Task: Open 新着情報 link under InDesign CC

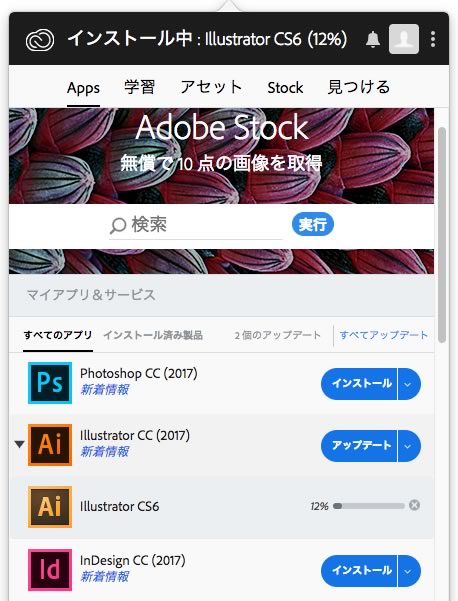Action: pos(105,577)
